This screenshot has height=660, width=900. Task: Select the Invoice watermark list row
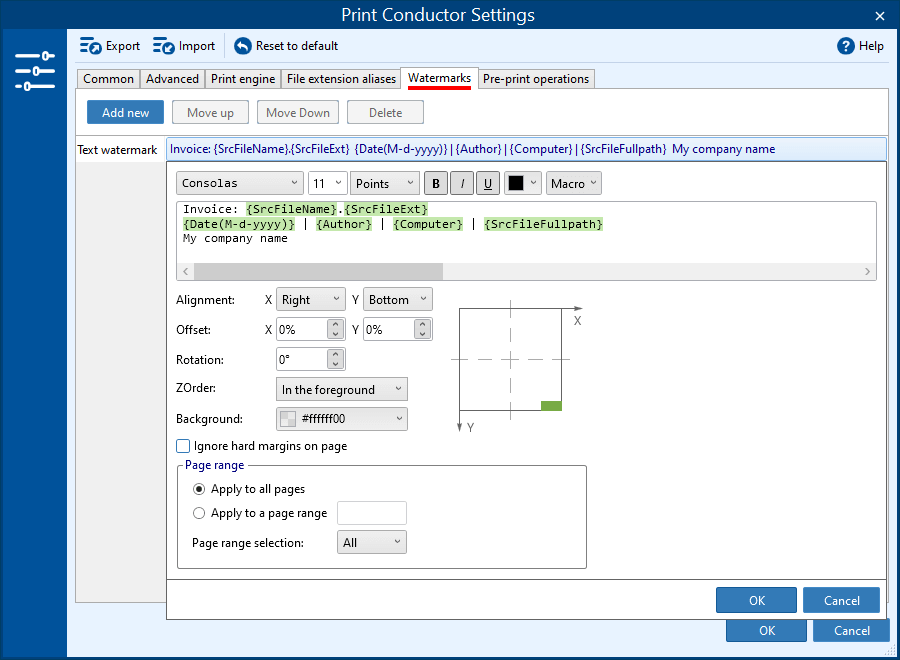coord(526,149)
